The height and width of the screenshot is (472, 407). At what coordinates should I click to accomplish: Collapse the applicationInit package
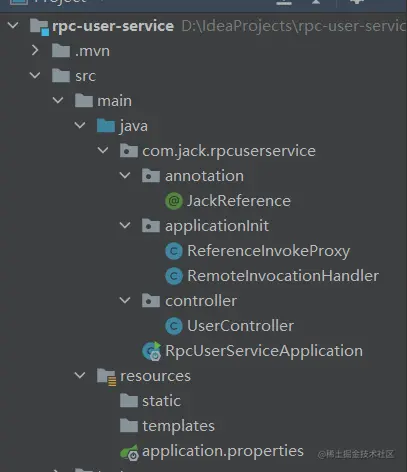pos(125,226)
